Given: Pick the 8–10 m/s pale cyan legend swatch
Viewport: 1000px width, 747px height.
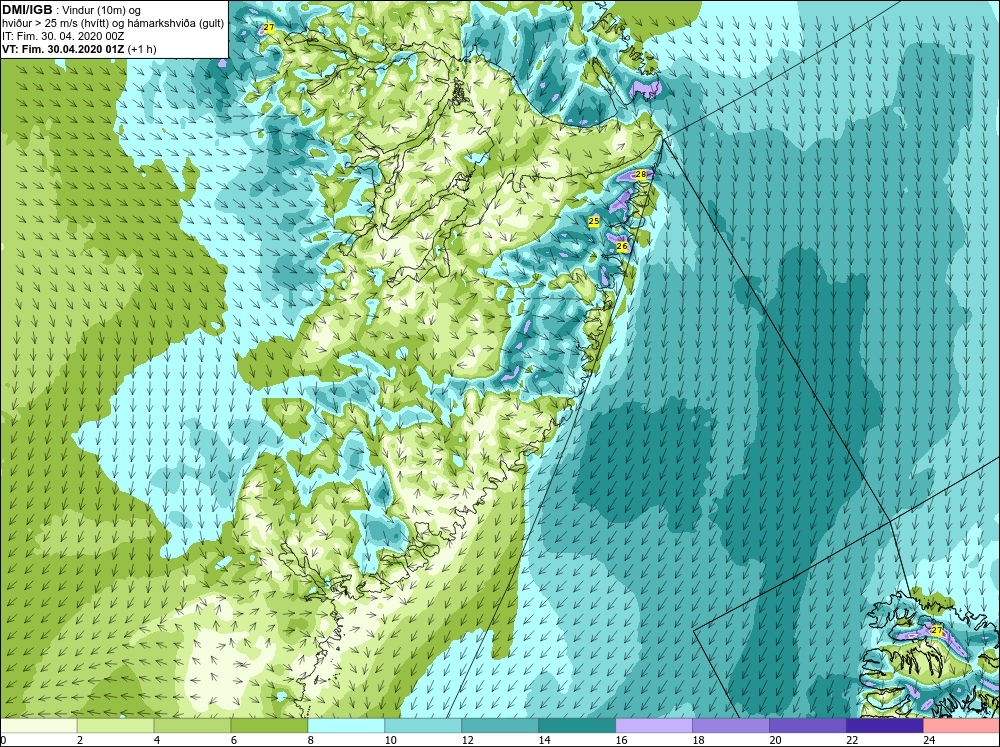Looking at the screenshot, I should click(346, 726).
